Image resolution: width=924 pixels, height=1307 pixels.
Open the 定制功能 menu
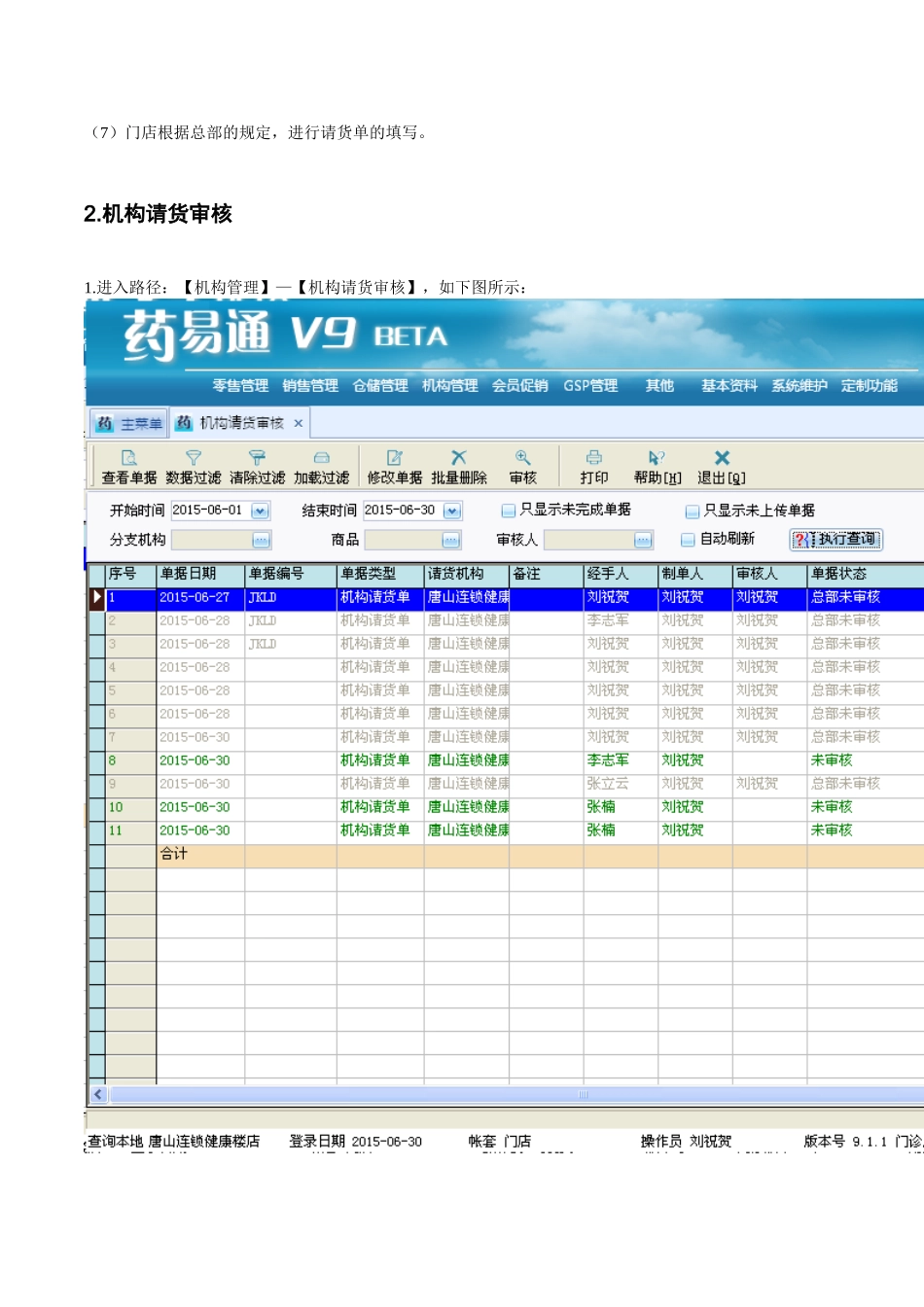870,386
